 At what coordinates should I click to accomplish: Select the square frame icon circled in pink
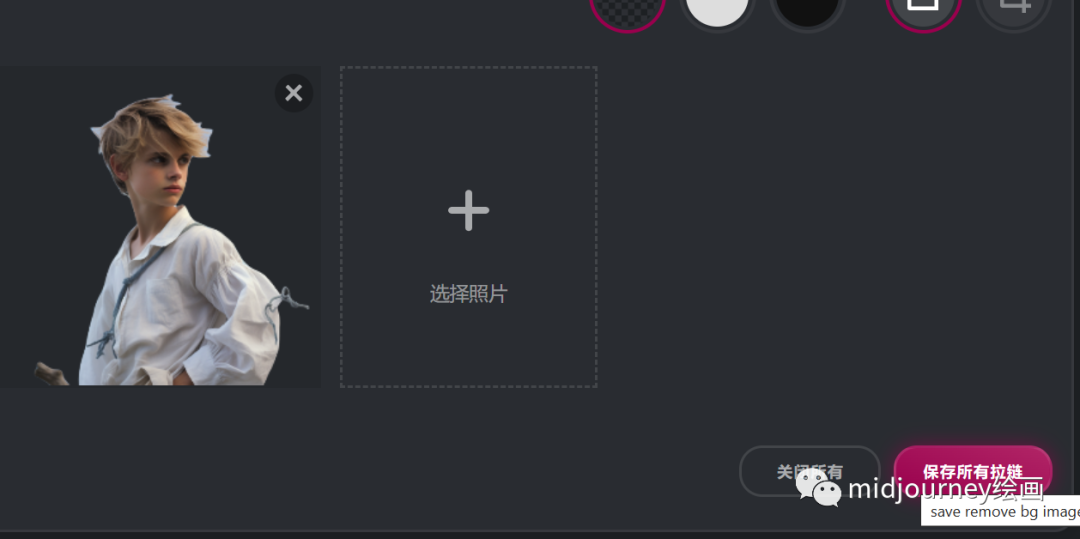923,10
